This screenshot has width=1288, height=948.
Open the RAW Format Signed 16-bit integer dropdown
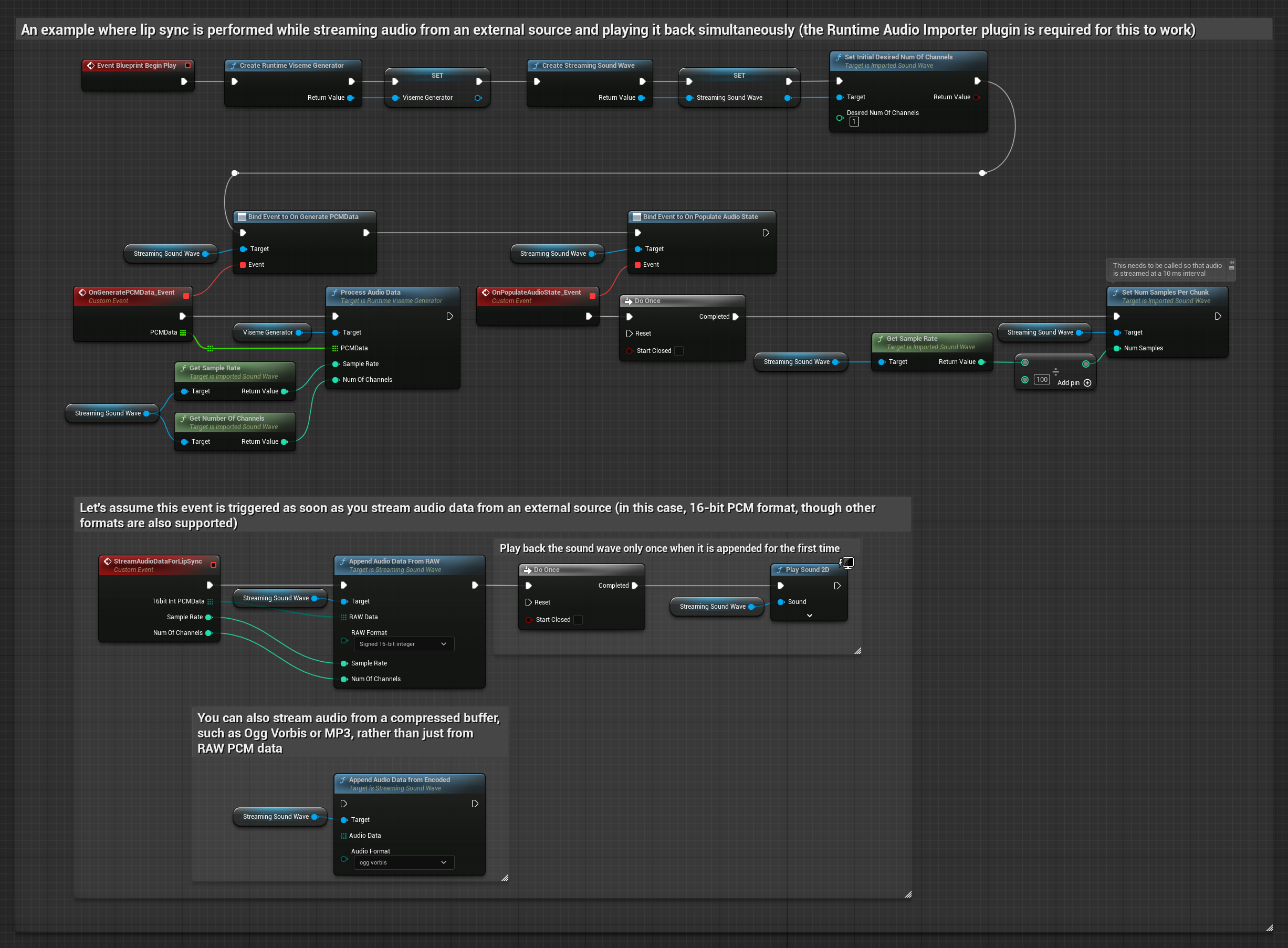[403, 644]
